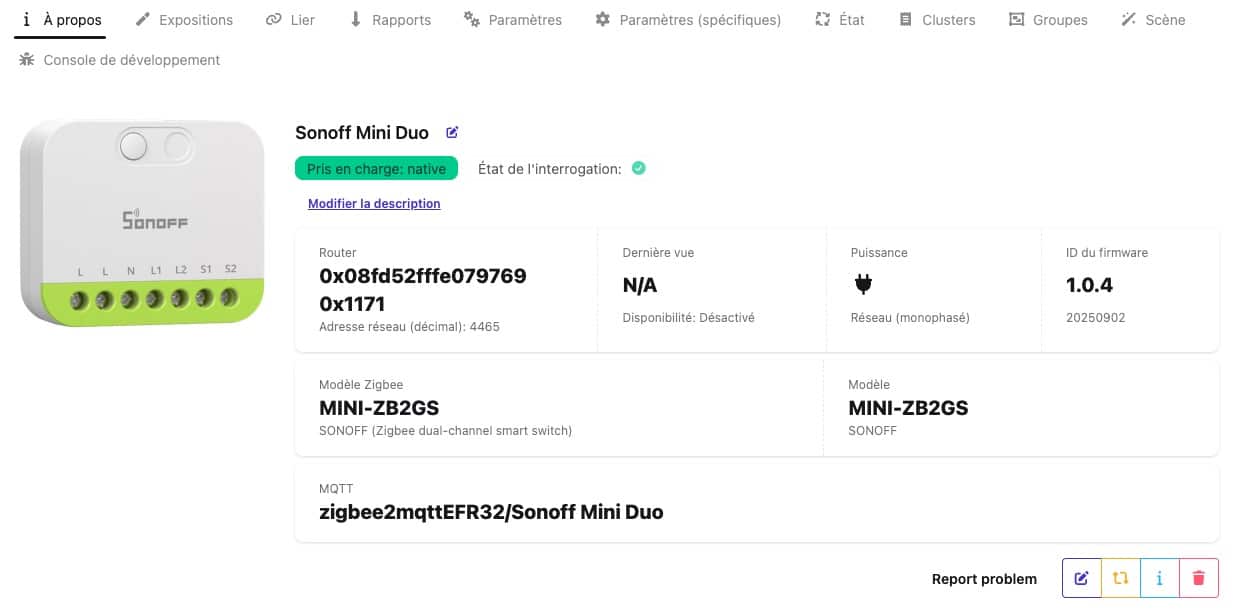Click the red trash delete device button
The image size is (1238, 612).
pyautogui.click(x=1199, y=578)
